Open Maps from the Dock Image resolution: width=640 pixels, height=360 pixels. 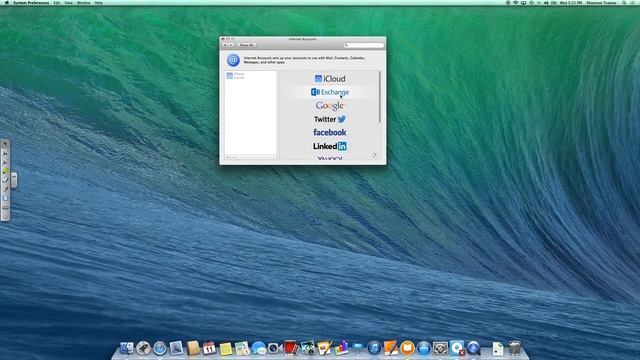(242, 348)
